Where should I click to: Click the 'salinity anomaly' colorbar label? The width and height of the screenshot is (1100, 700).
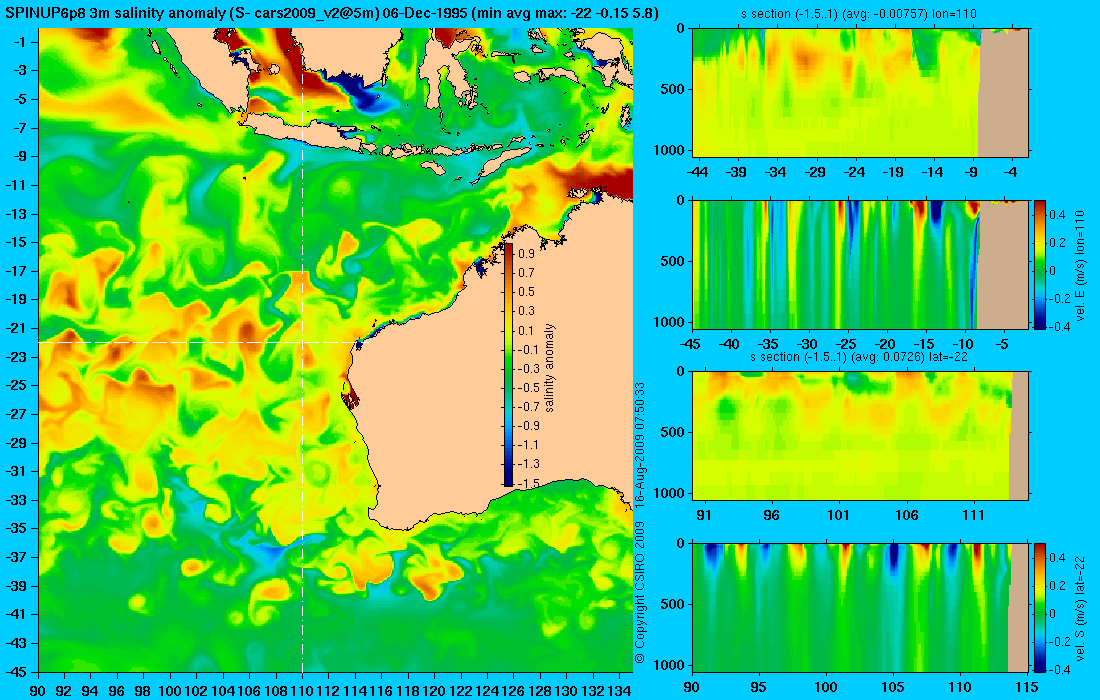549,368
